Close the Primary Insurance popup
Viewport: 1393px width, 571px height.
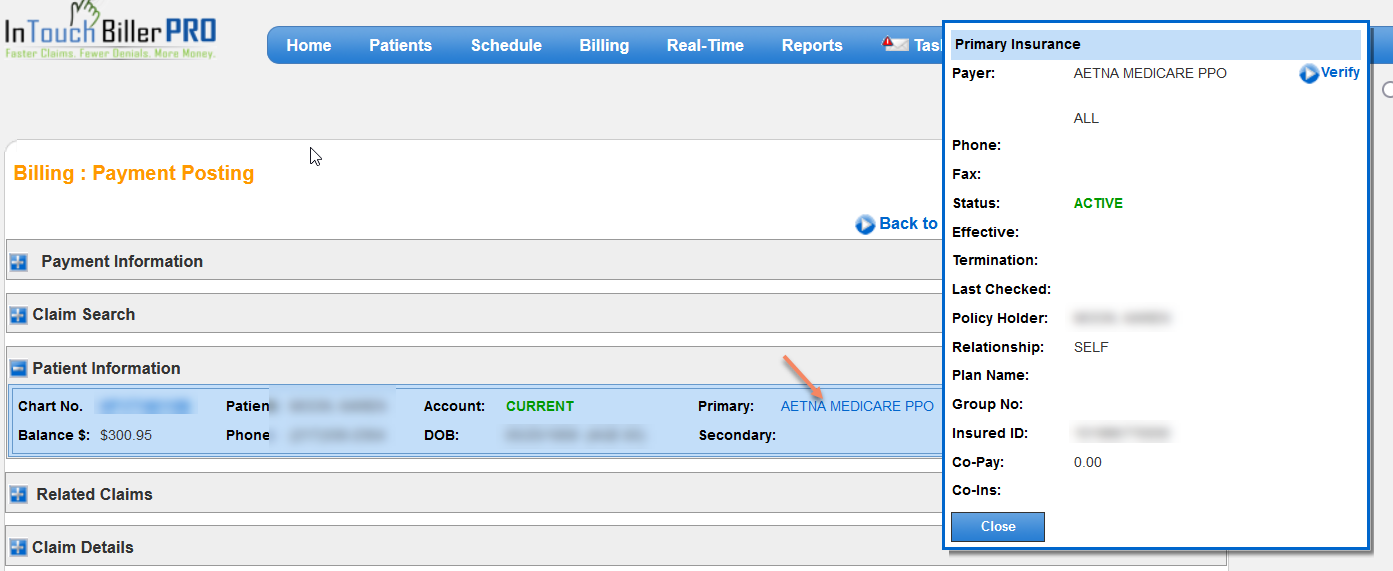click(997, 527)
